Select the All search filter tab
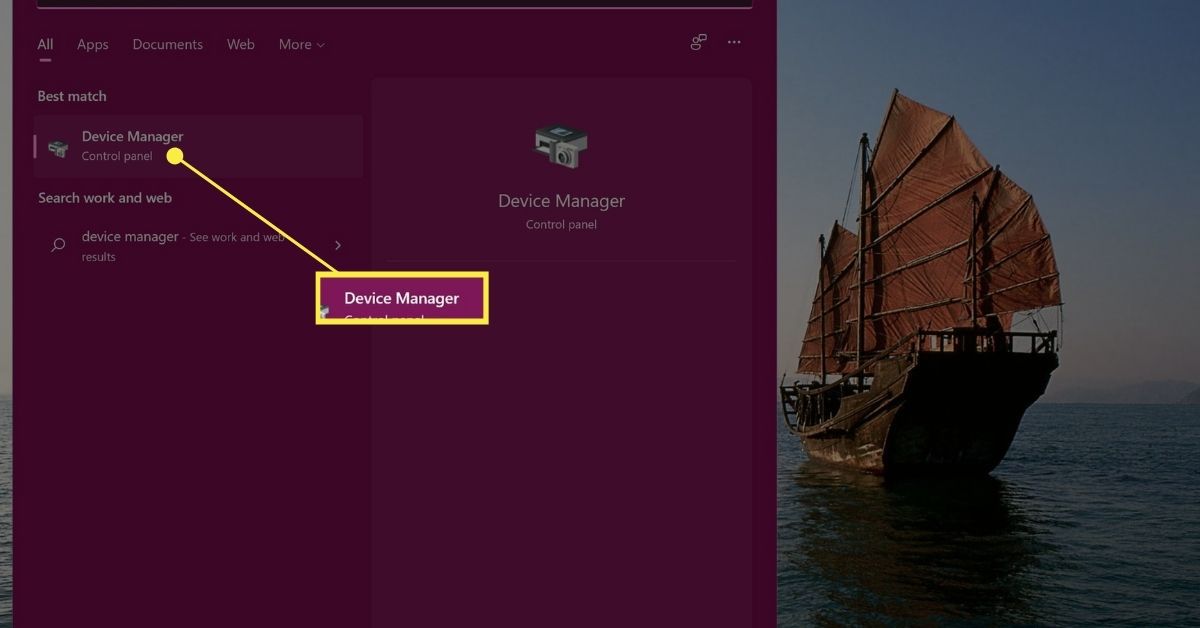The image size is (1200, 628). (45, 45)
